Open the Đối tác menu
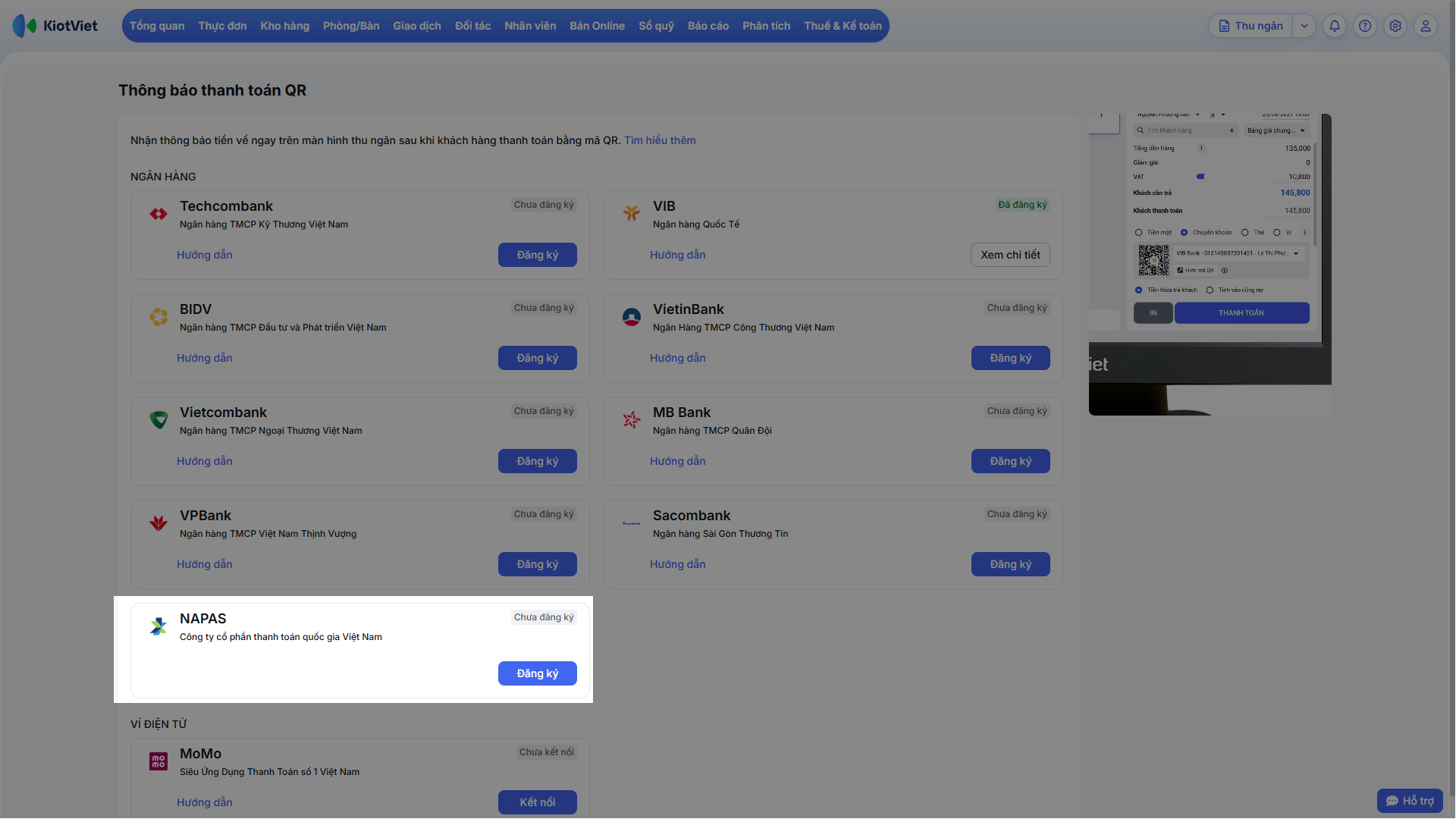The image size is (1456, 819). 473,26
